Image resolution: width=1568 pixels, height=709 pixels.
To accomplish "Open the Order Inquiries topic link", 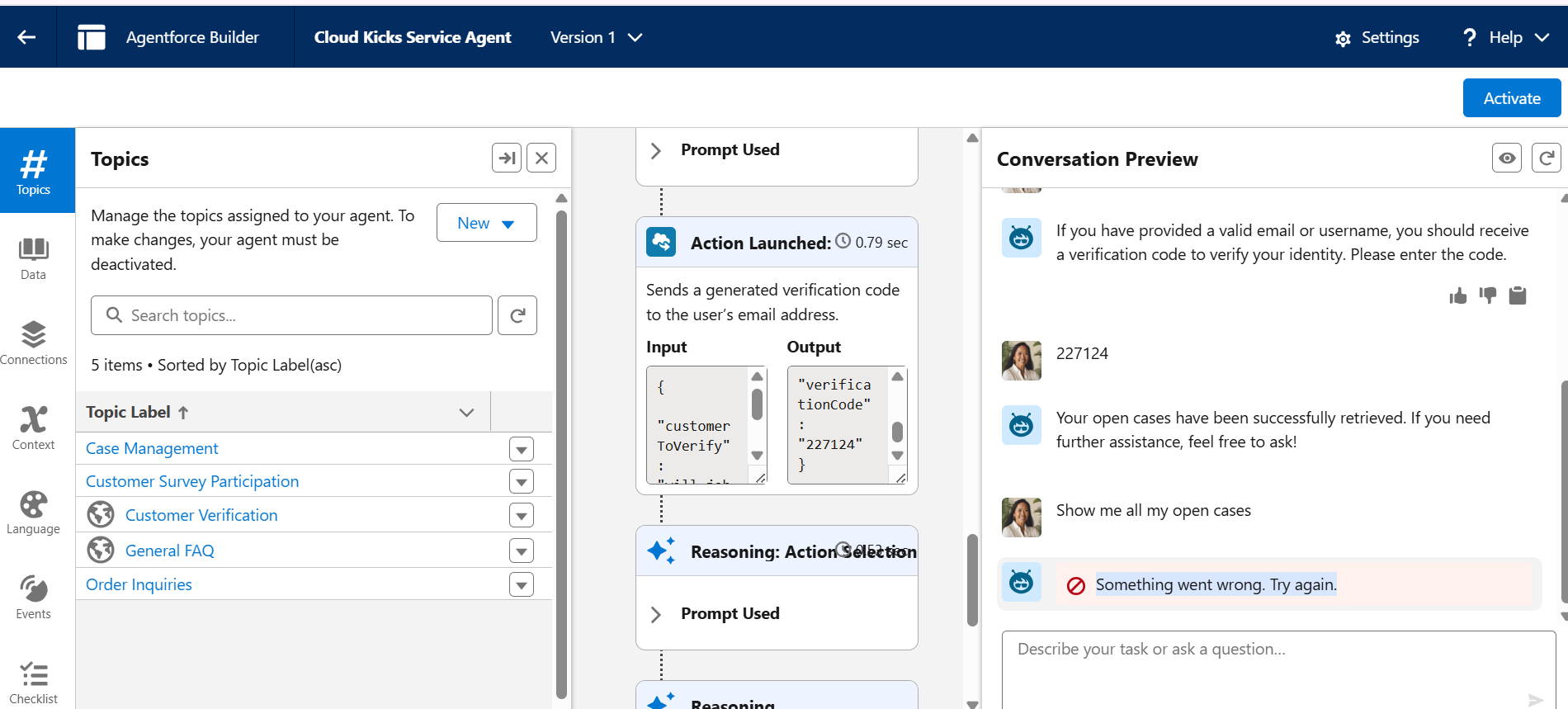I will (139, 584).
